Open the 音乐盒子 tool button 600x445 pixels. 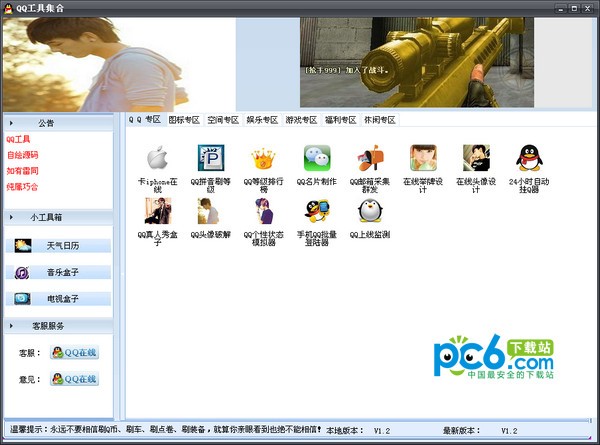pos(58,272)
